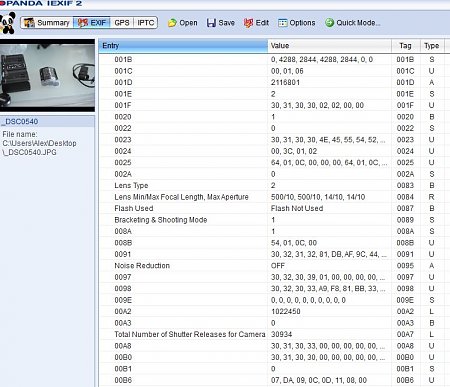Image resolution: width=450 pixels, height=387 pixels.
Task: Select the 001B entry row
Action: click(x=123, y=59)
